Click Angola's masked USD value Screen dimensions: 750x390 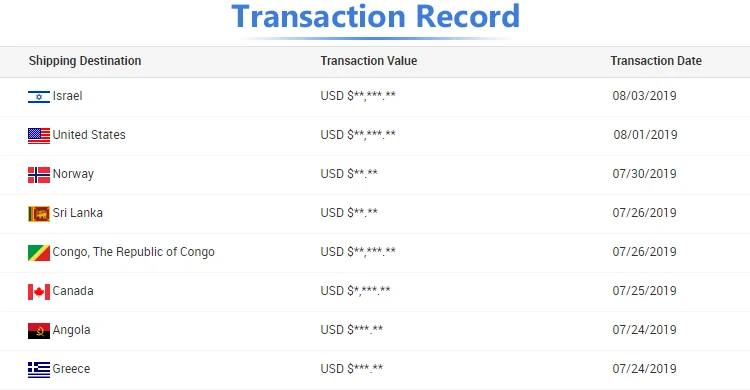[352, 330]
